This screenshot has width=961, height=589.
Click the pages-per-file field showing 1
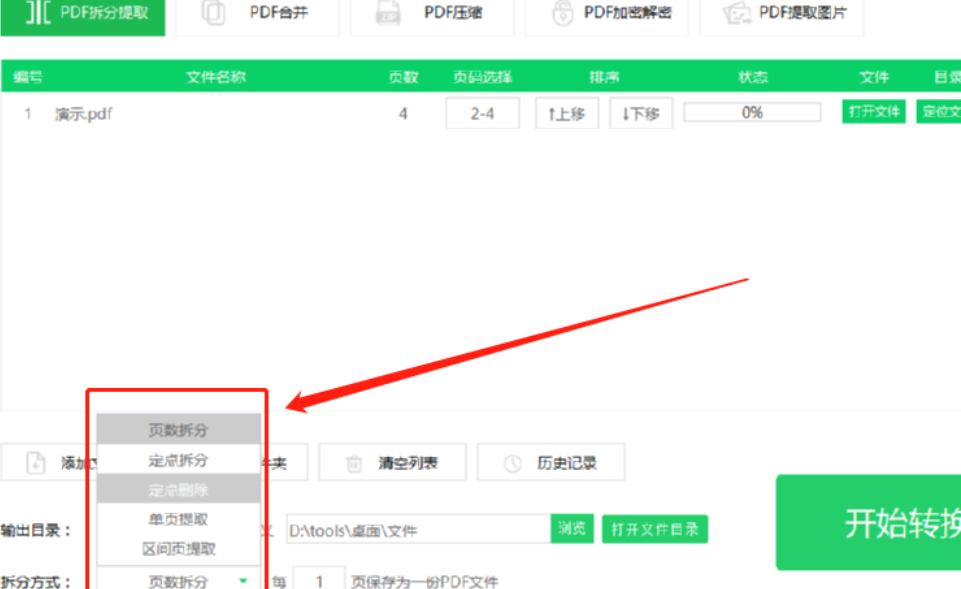coord(319,580)
